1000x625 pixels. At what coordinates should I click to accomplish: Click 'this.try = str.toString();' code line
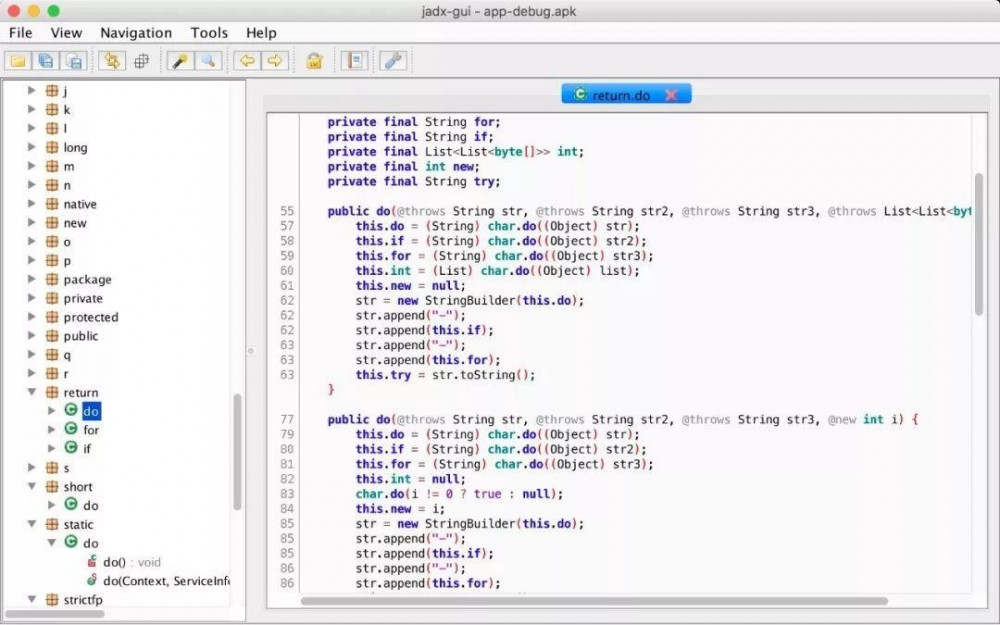[446, 375]
